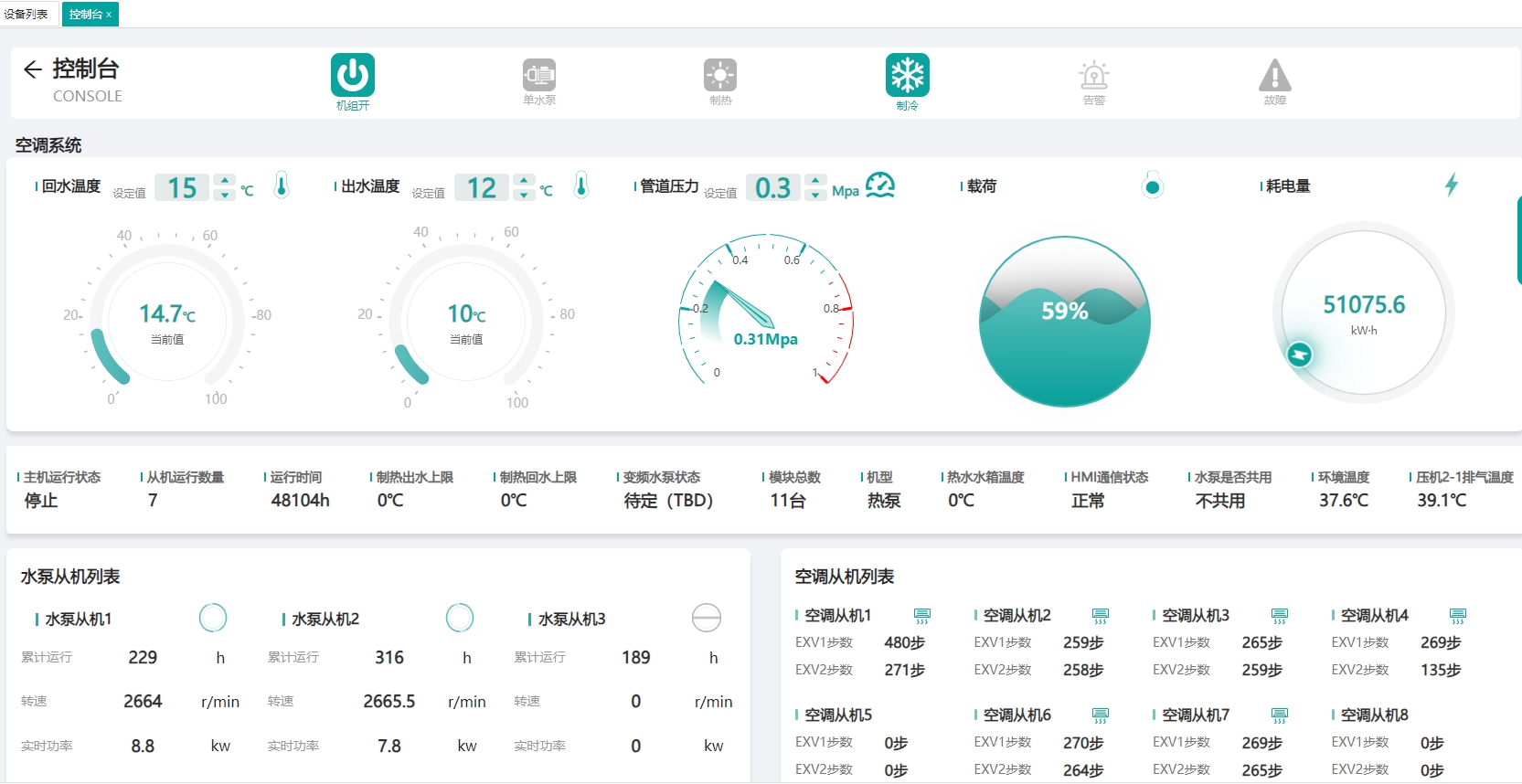Click the 制热 heating mode icon
This screenshot has width=1522, height=784.
click(x=720, y=75)
